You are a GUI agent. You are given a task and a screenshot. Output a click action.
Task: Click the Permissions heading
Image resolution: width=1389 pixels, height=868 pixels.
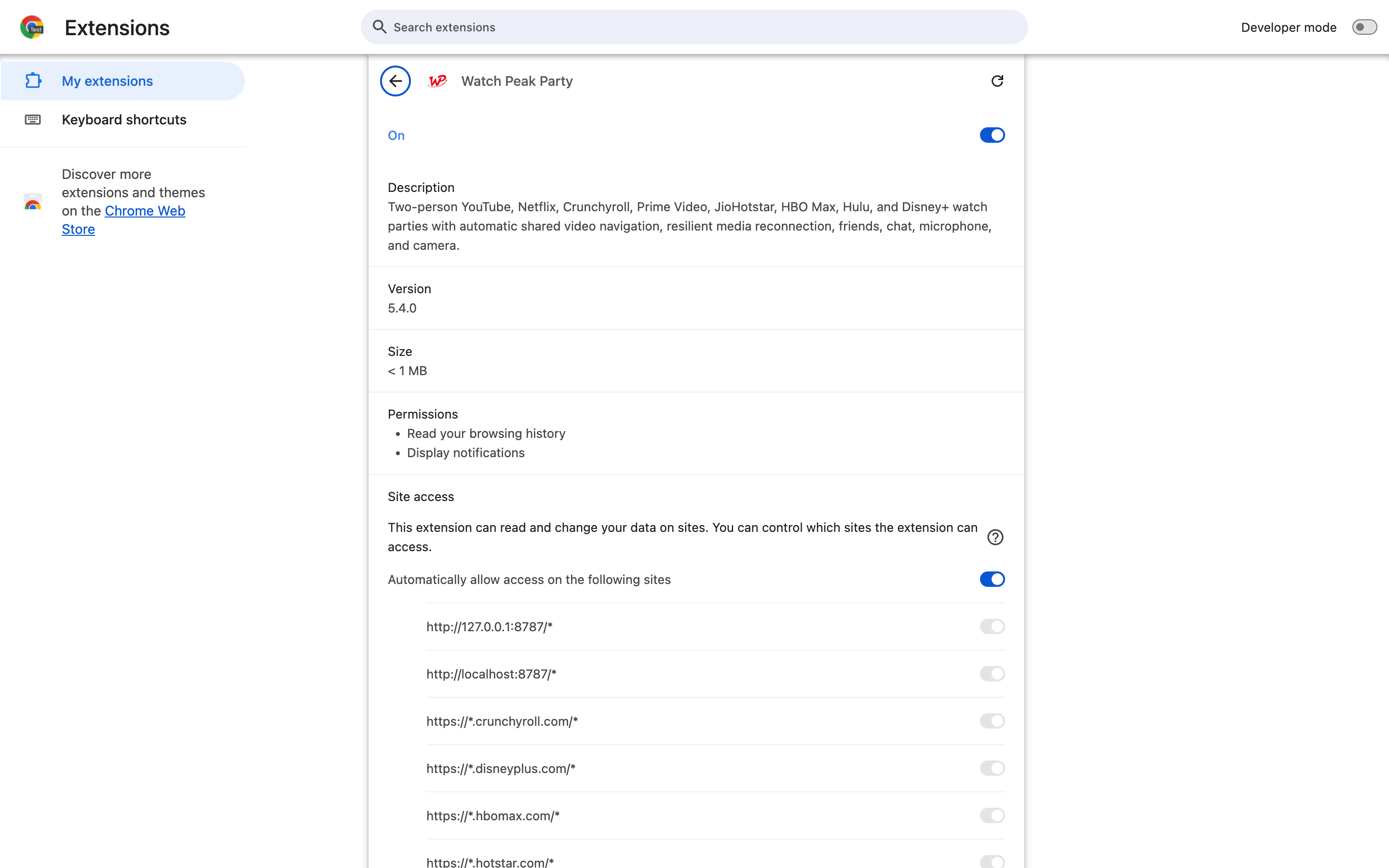tap(423, 414)
